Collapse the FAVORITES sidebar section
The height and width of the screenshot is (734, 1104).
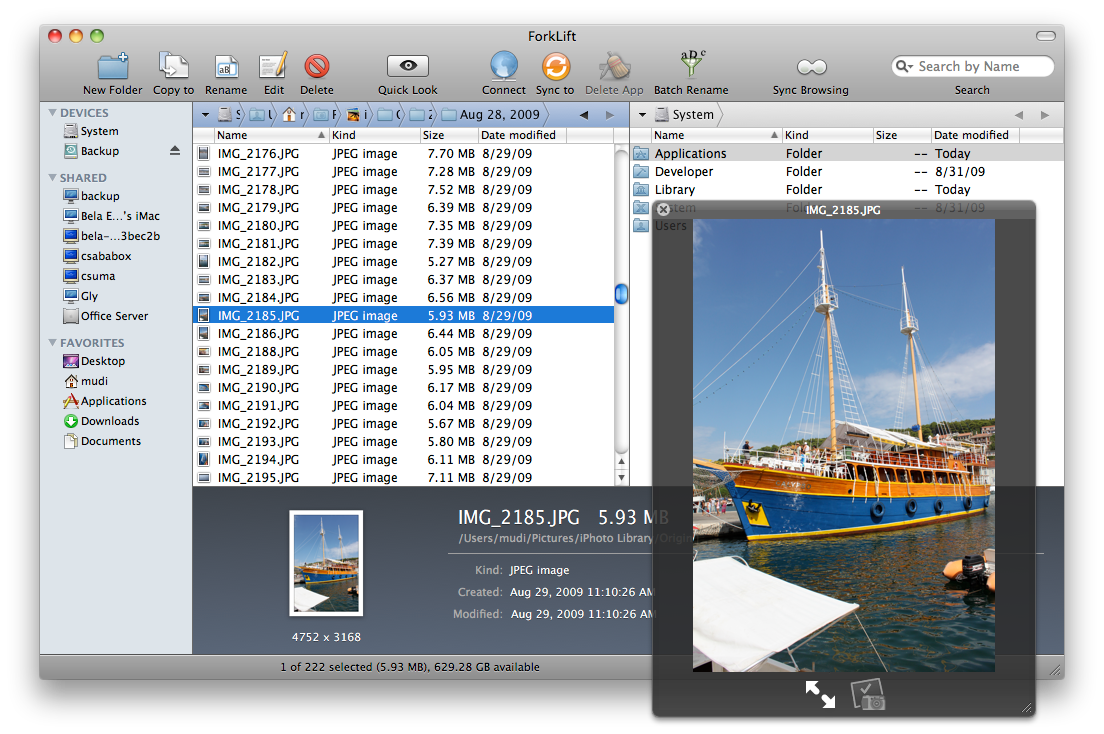pyautogui.click(x=53, y=343)
